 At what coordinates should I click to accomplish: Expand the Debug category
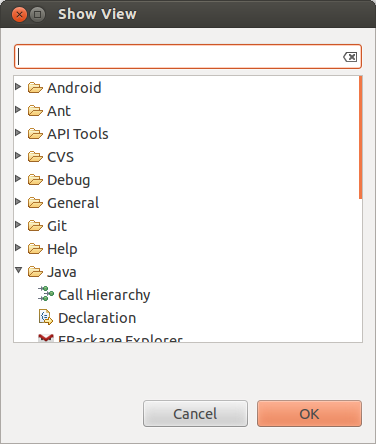(x=18, y=179)
